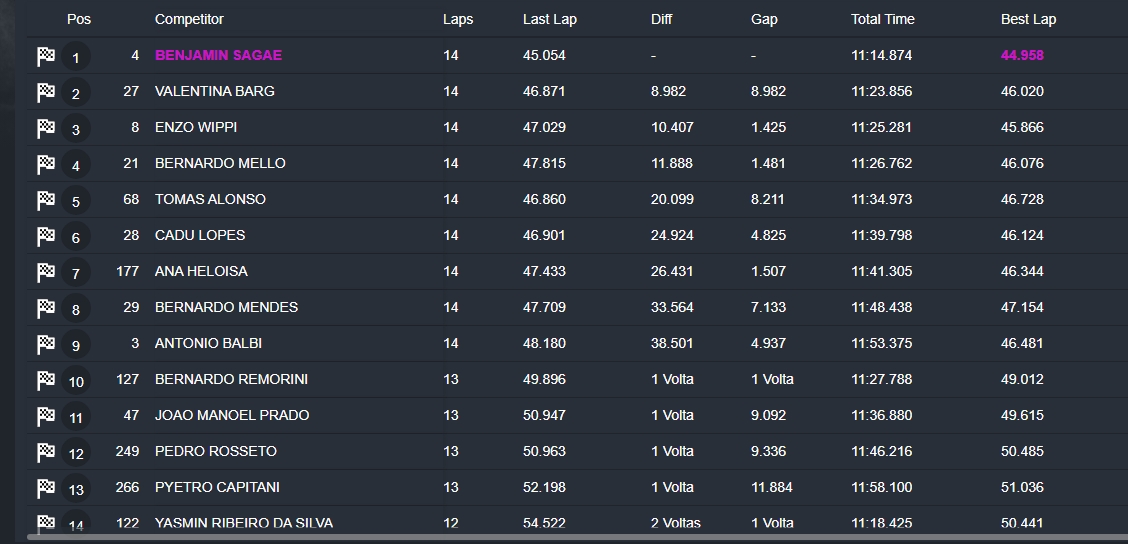Click the Competitor column header
Viewport: 1128px width, 544px height.
coord(189,19)
